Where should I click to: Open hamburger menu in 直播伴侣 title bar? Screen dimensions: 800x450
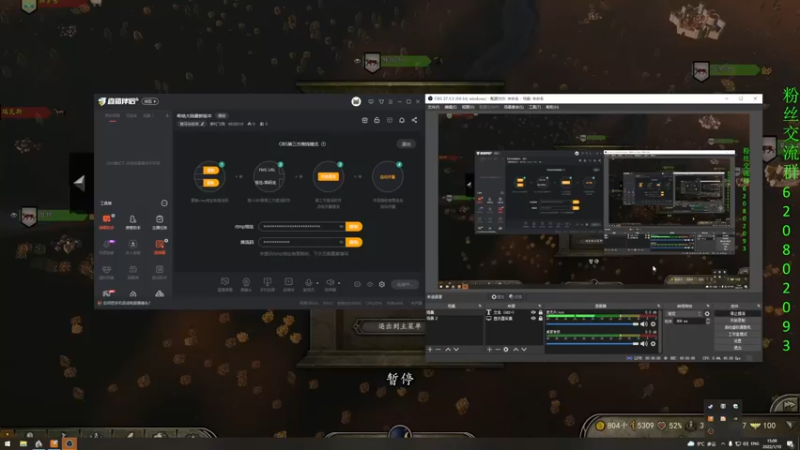point(390,102)
